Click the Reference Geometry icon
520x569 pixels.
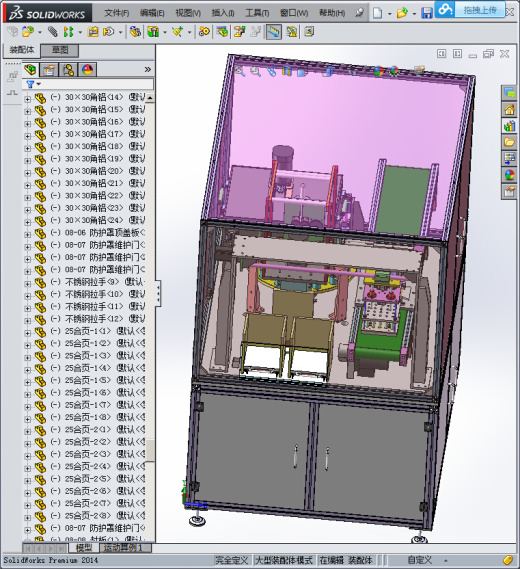(x=177, y=32)
